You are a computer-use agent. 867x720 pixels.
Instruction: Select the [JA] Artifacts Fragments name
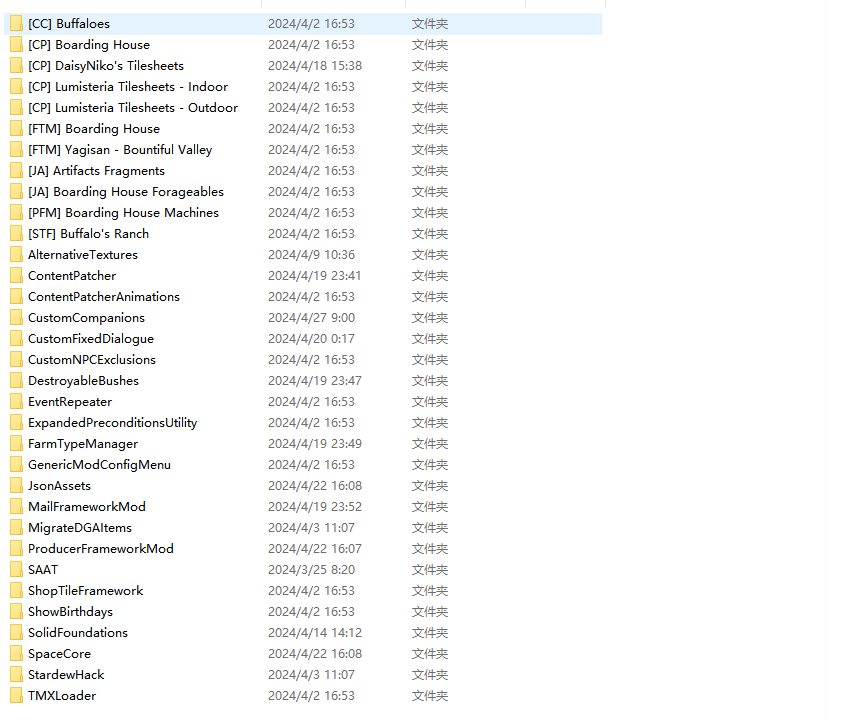(x=97, y=171)
